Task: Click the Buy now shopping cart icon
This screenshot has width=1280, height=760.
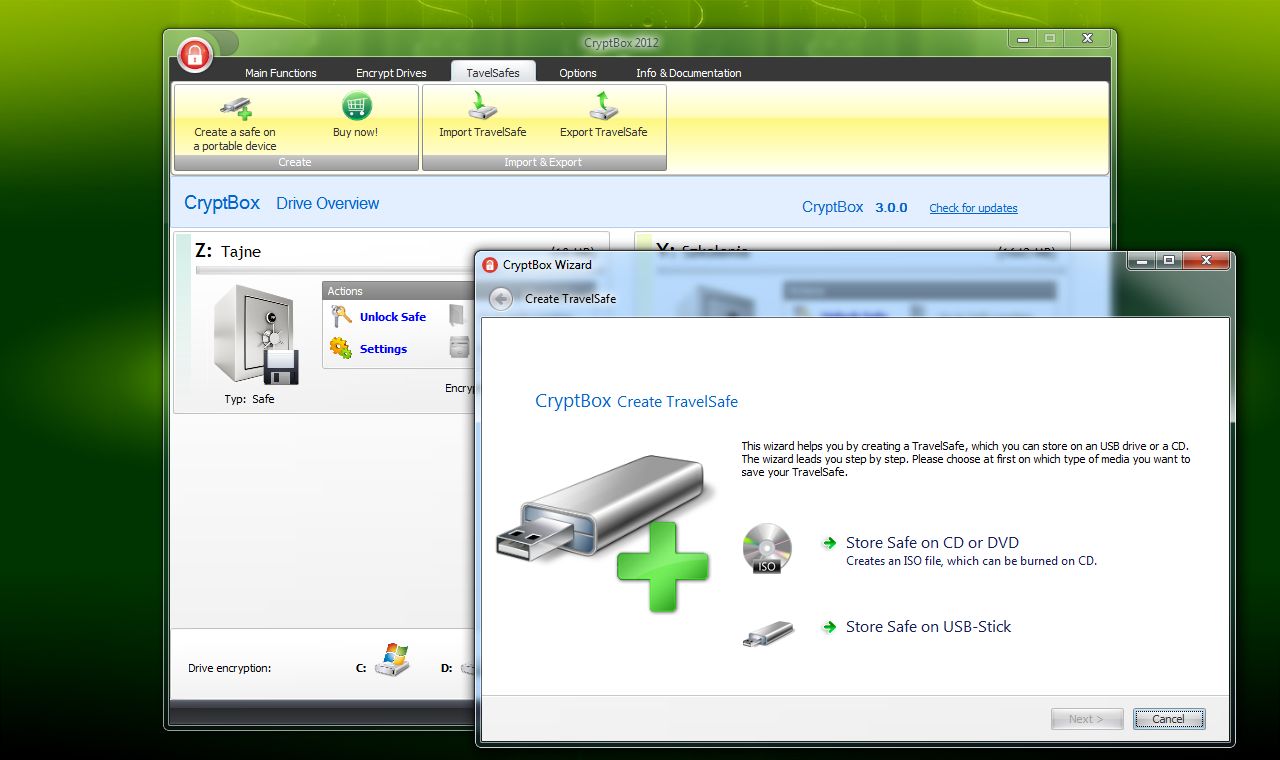Action: tap(356, 105)
